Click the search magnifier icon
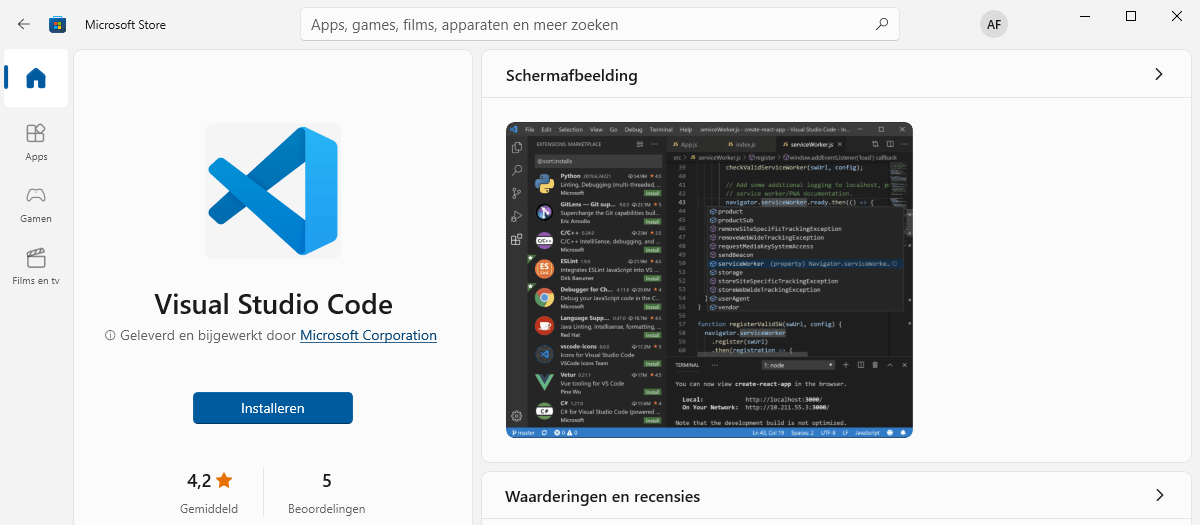Screen dimensions: 1200x525 (x=881, y=24)
